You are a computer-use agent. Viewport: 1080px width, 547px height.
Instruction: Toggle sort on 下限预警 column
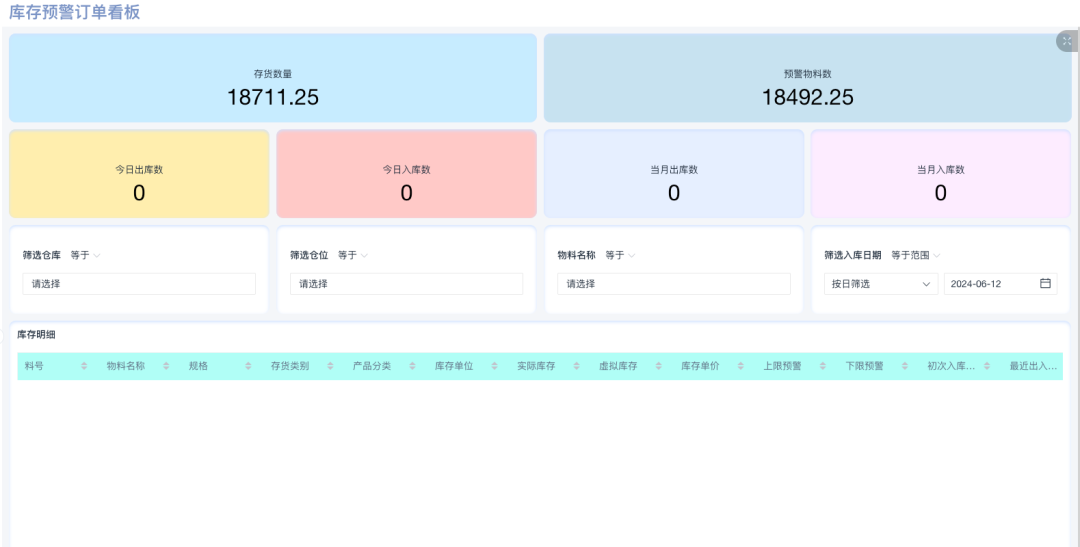904,367
